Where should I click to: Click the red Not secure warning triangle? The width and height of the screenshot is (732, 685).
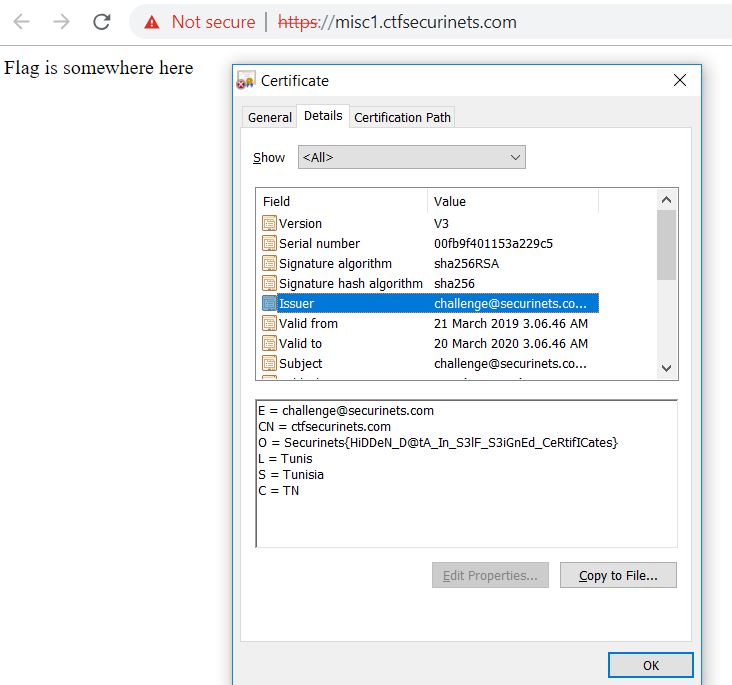[x=152, y=22]
